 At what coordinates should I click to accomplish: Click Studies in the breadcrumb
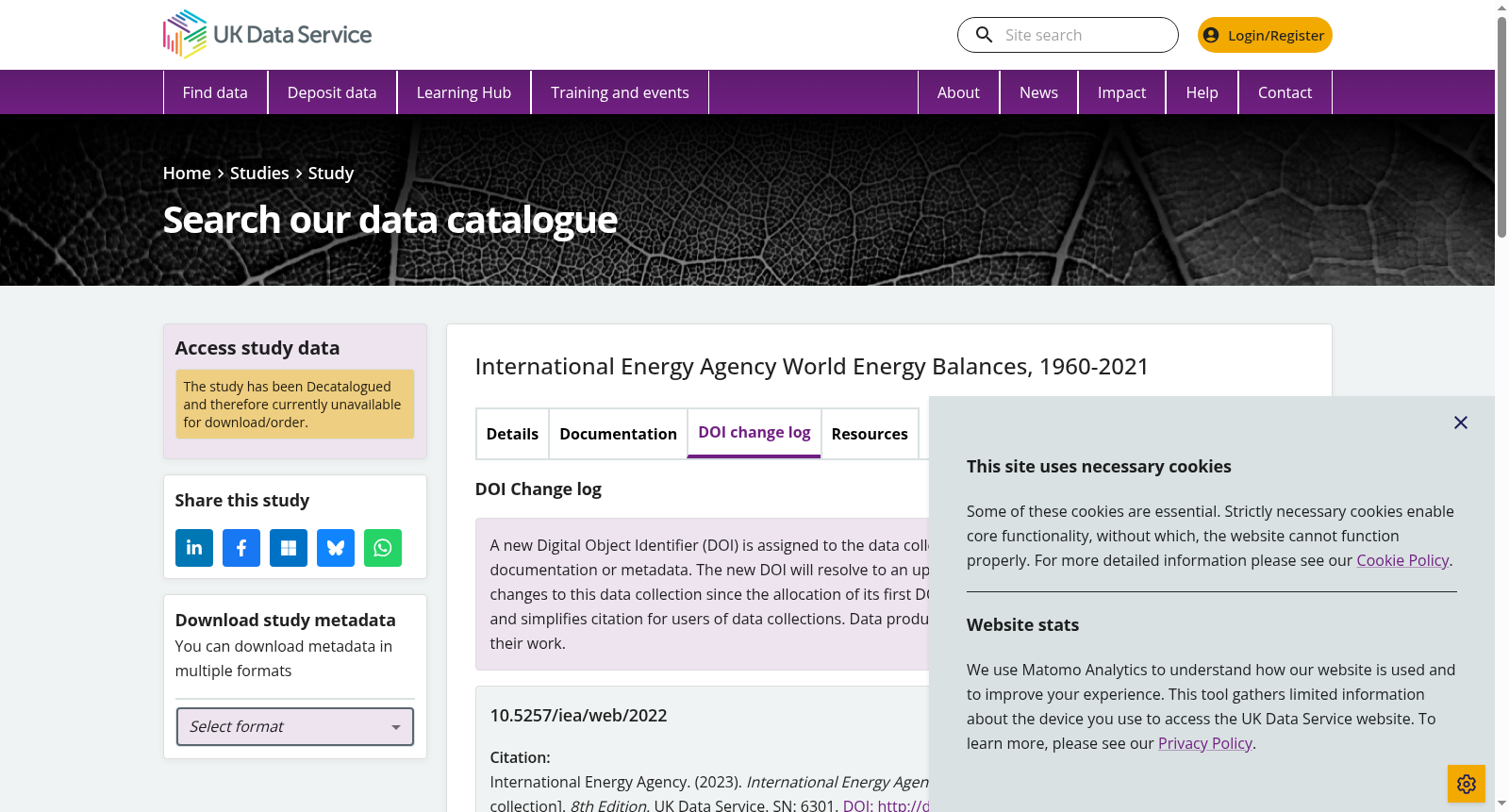pyautogui.click(x=259, y=173)
